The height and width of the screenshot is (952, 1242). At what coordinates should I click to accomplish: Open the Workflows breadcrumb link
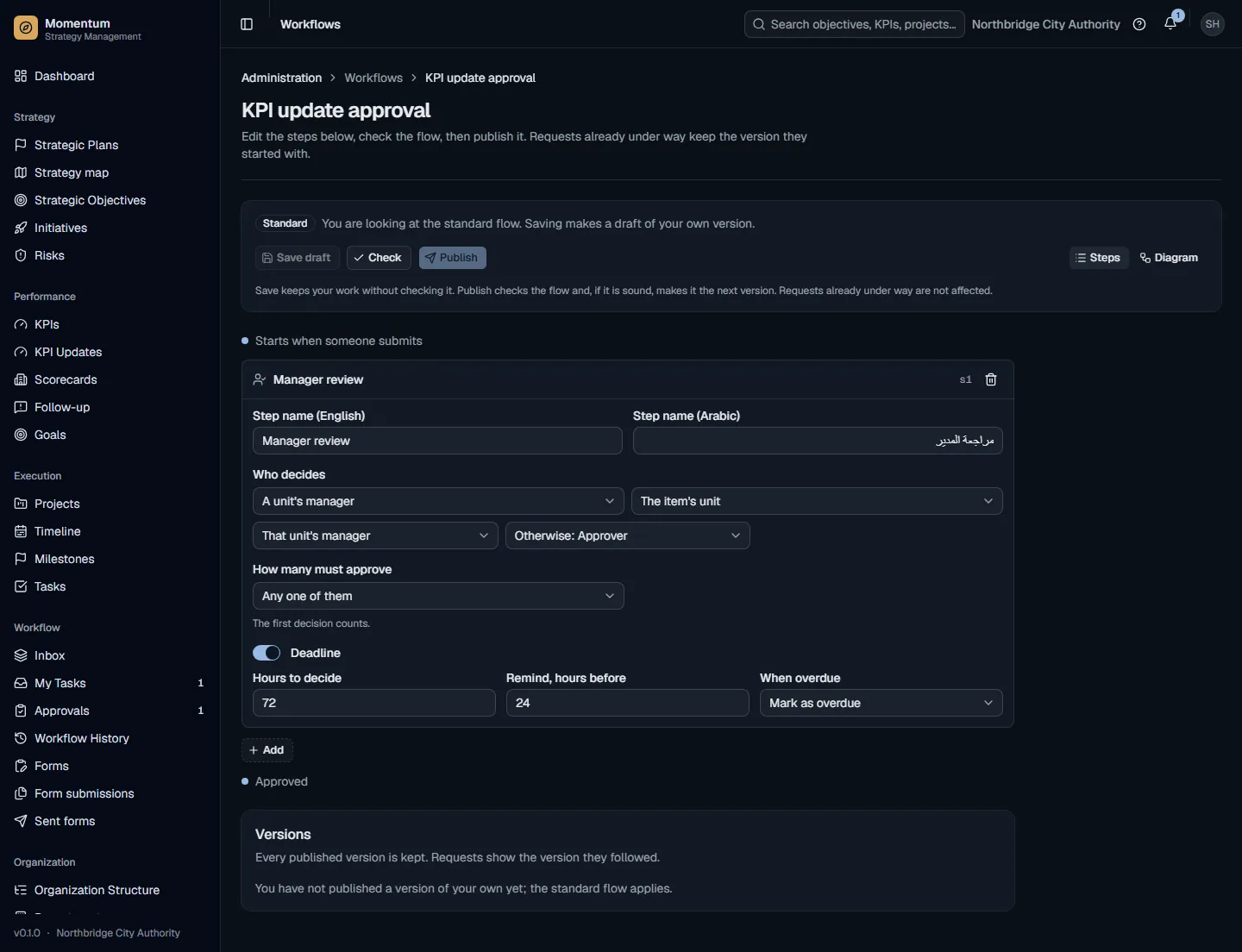coord(373,78)
